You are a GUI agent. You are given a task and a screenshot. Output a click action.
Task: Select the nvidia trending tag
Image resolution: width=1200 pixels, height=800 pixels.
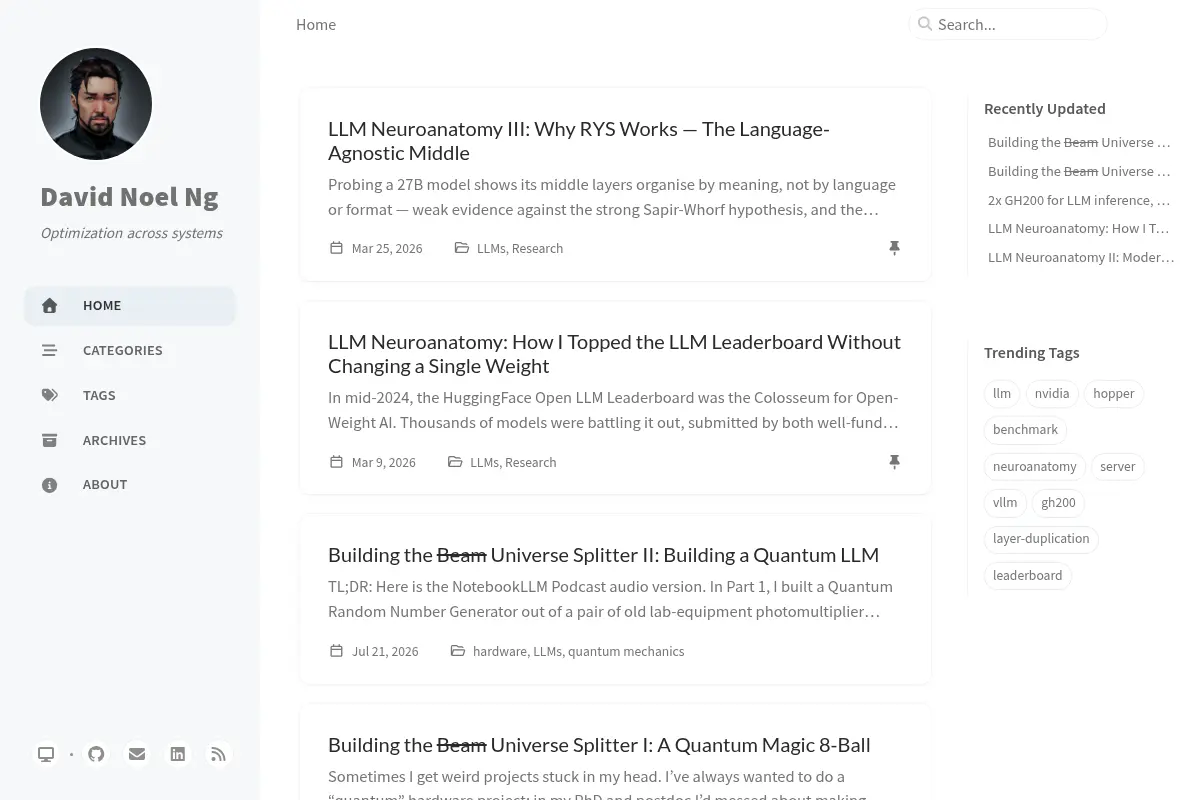click(1052, 394)
